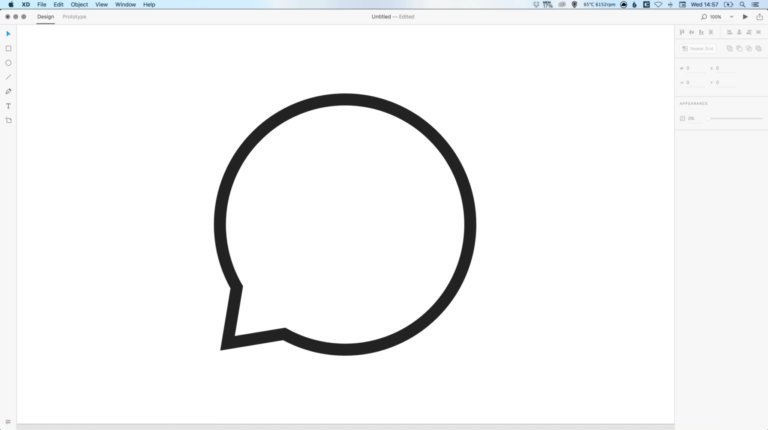Click the temperature and fan rpm readout
The width and height of the screenshot is (768, 430).
pos(599,4)
